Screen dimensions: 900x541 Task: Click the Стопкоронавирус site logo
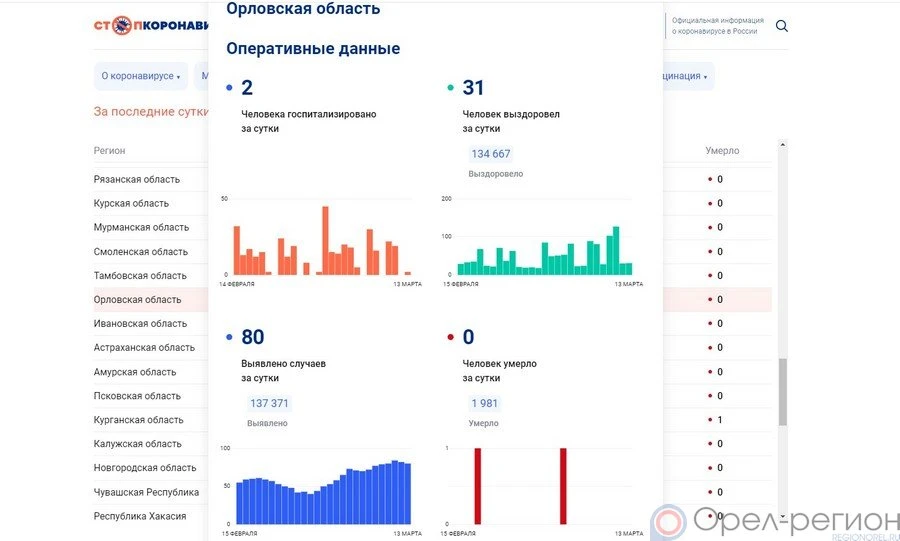pyautogui.click(x=150, y=25)
